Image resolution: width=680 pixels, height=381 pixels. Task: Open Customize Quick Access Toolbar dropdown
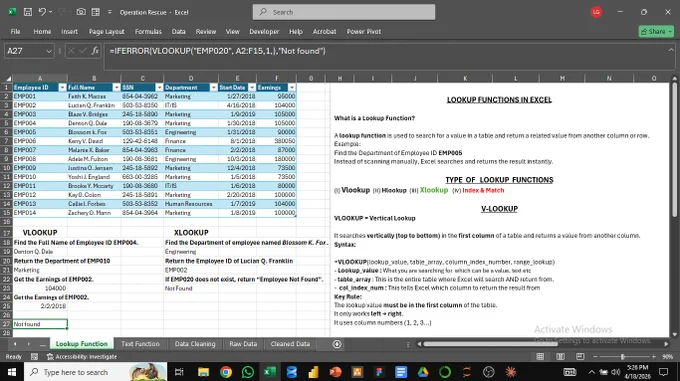tap(110, 12)
